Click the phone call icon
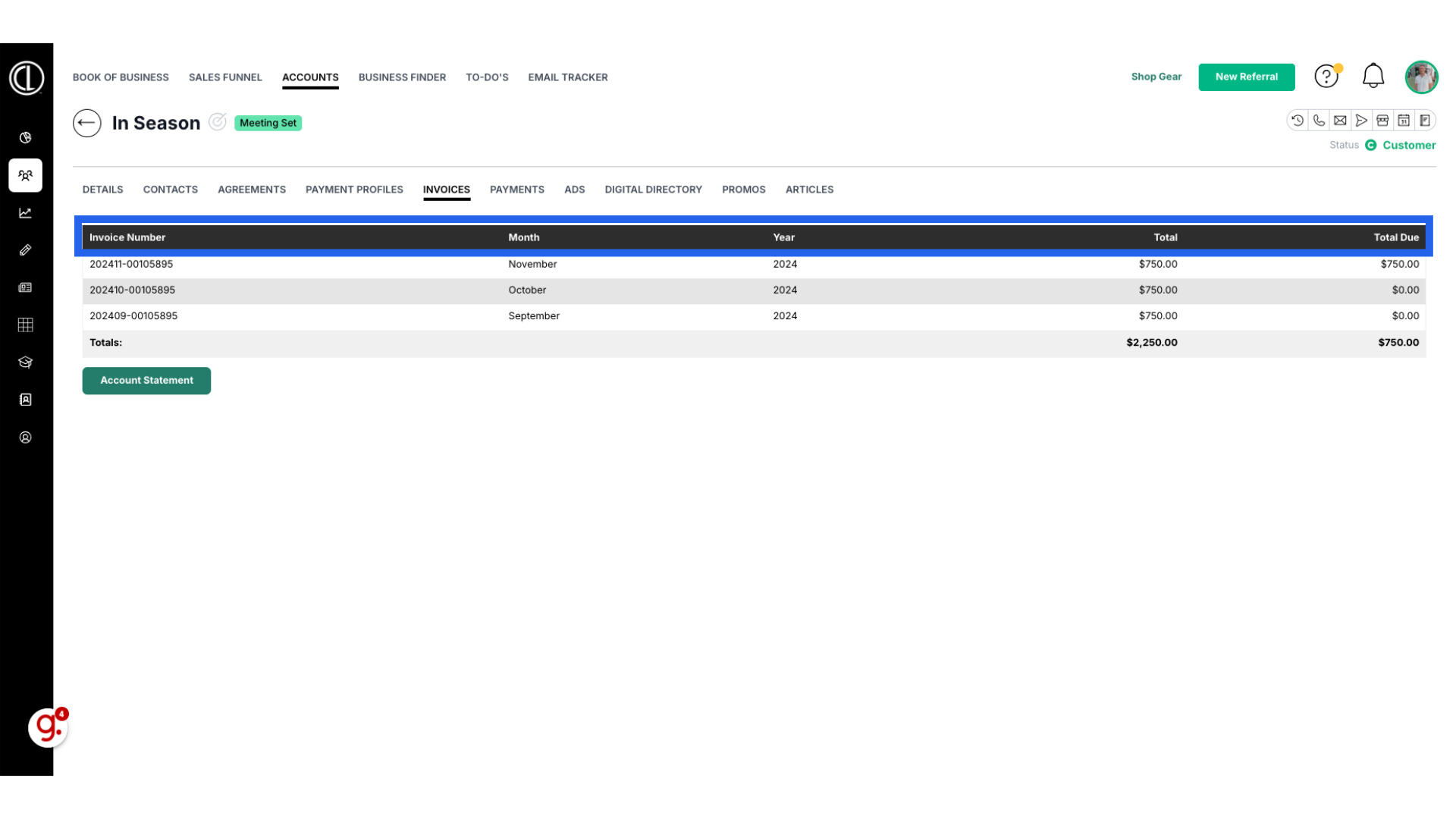The width and height of the screenshot is (1456, 819). point(1319,121)
